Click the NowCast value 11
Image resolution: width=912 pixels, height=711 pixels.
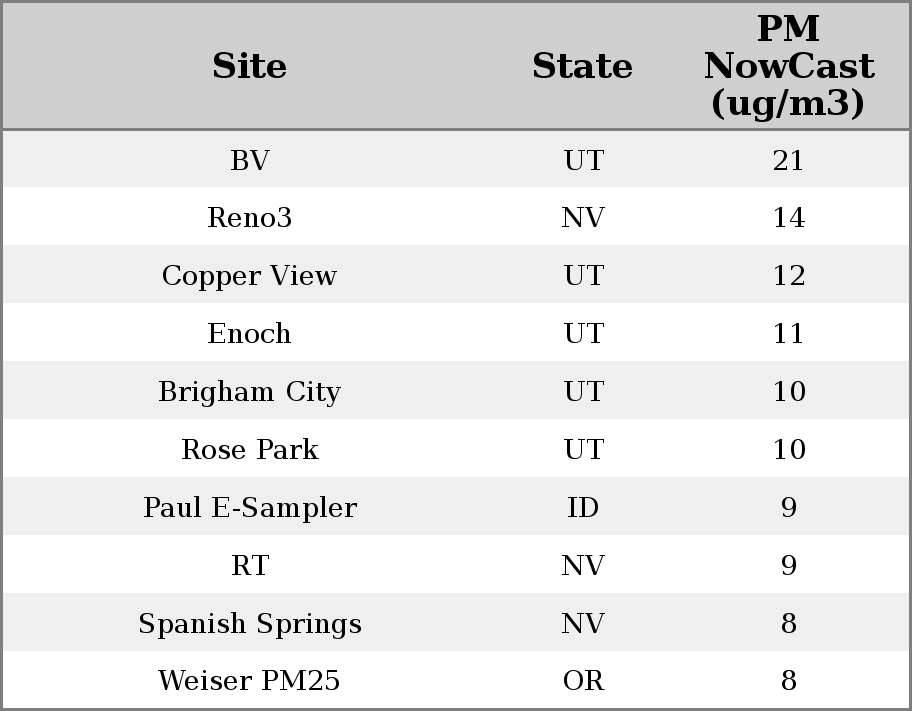789,334
